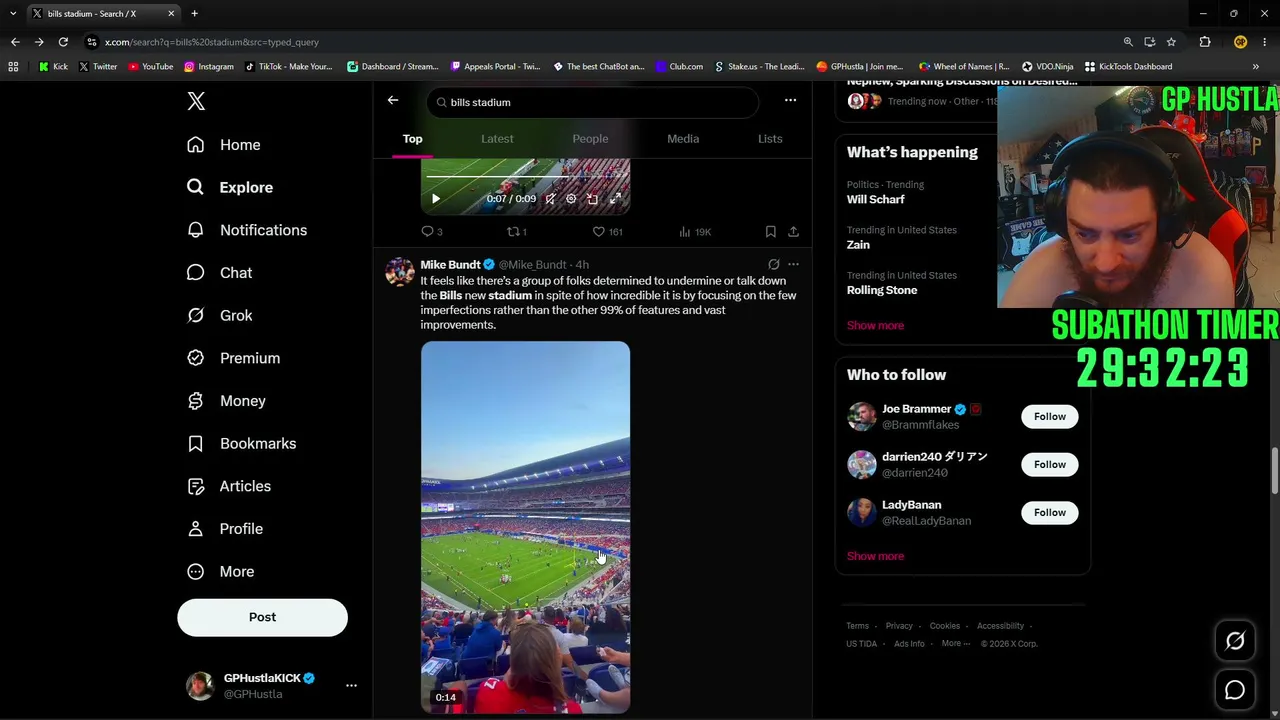Open Notifications in the X sidebar
Viewport: 1280px width, 720px height.
coord(247,230)
